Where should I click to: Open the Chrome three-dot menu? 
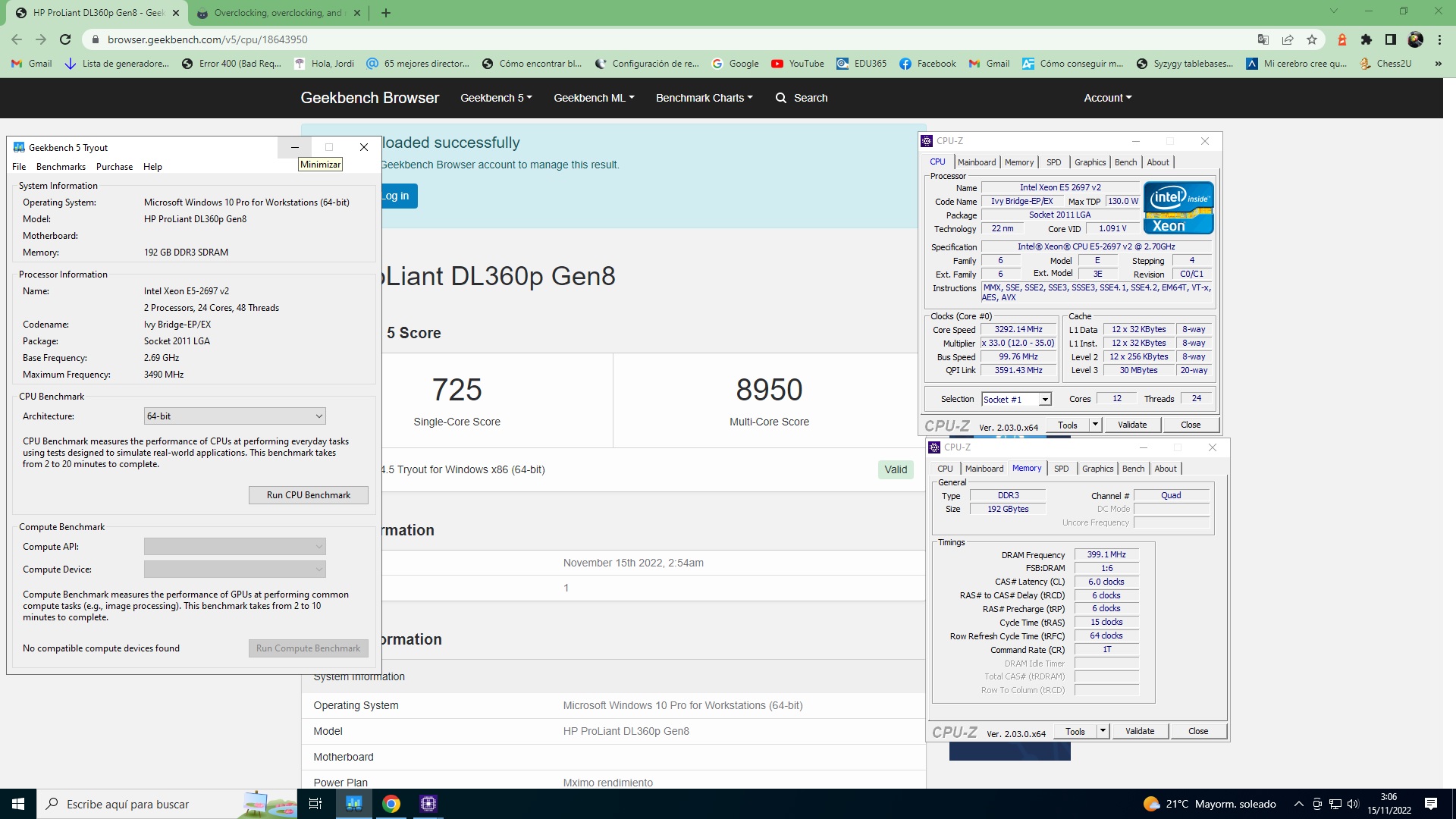coord(1439,39)
